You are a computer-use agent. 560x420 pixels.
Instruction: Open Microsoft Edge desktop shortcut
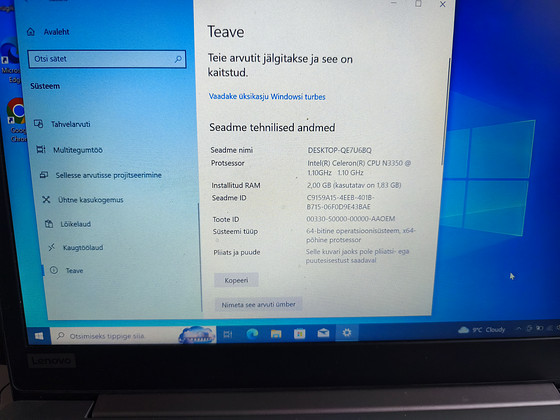point(10,62)
